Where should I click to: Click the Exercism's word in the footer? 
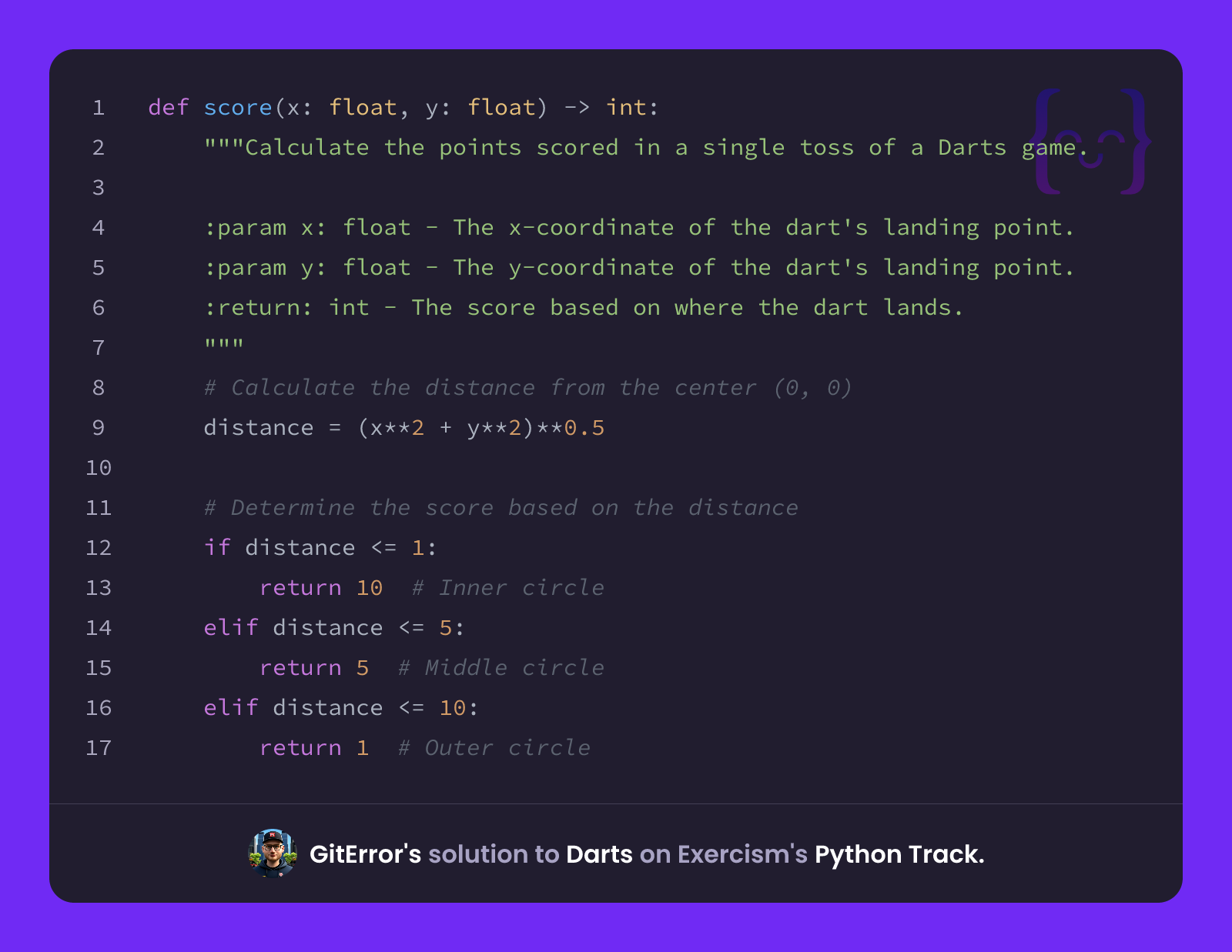(x=742, y=854)
